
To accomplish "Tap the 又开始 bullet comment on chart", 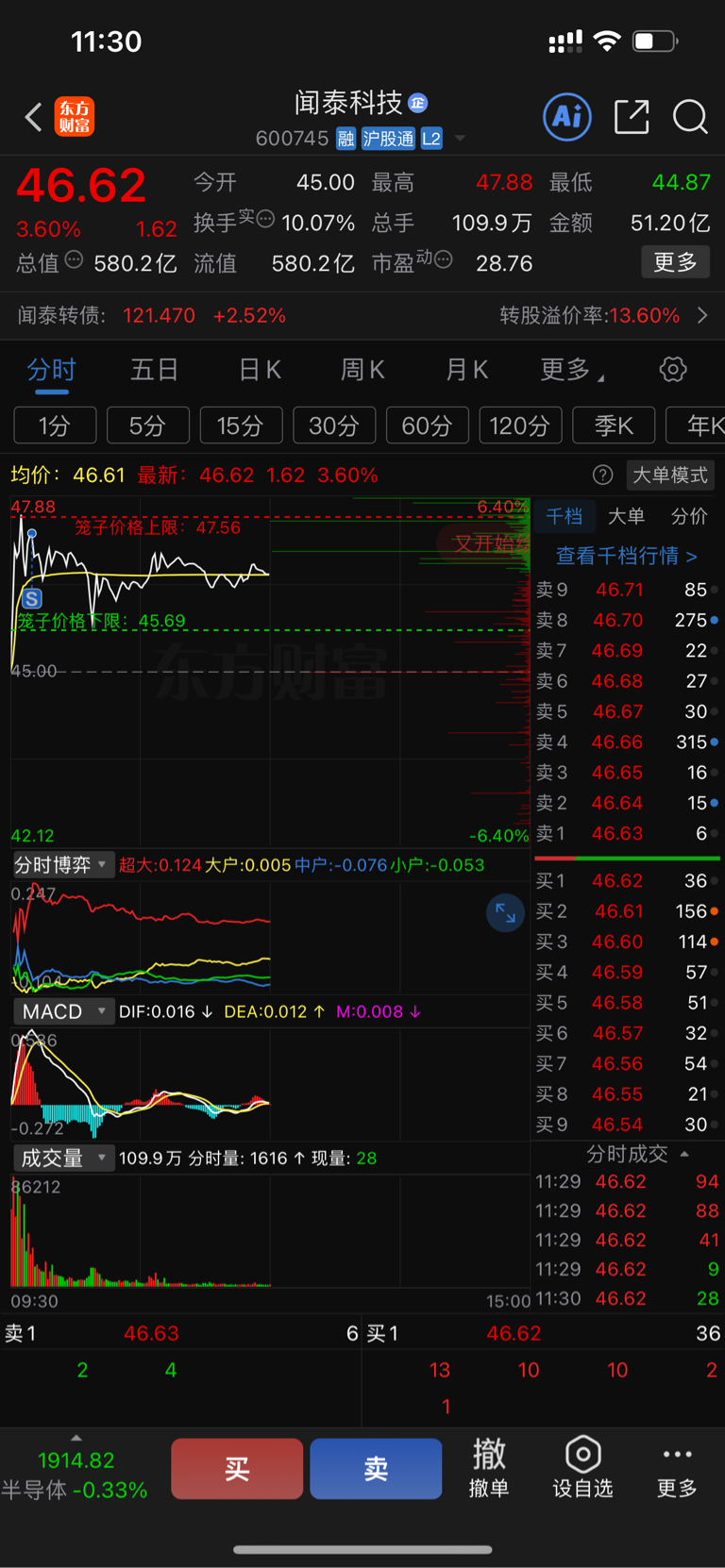I will pos(483,542).
